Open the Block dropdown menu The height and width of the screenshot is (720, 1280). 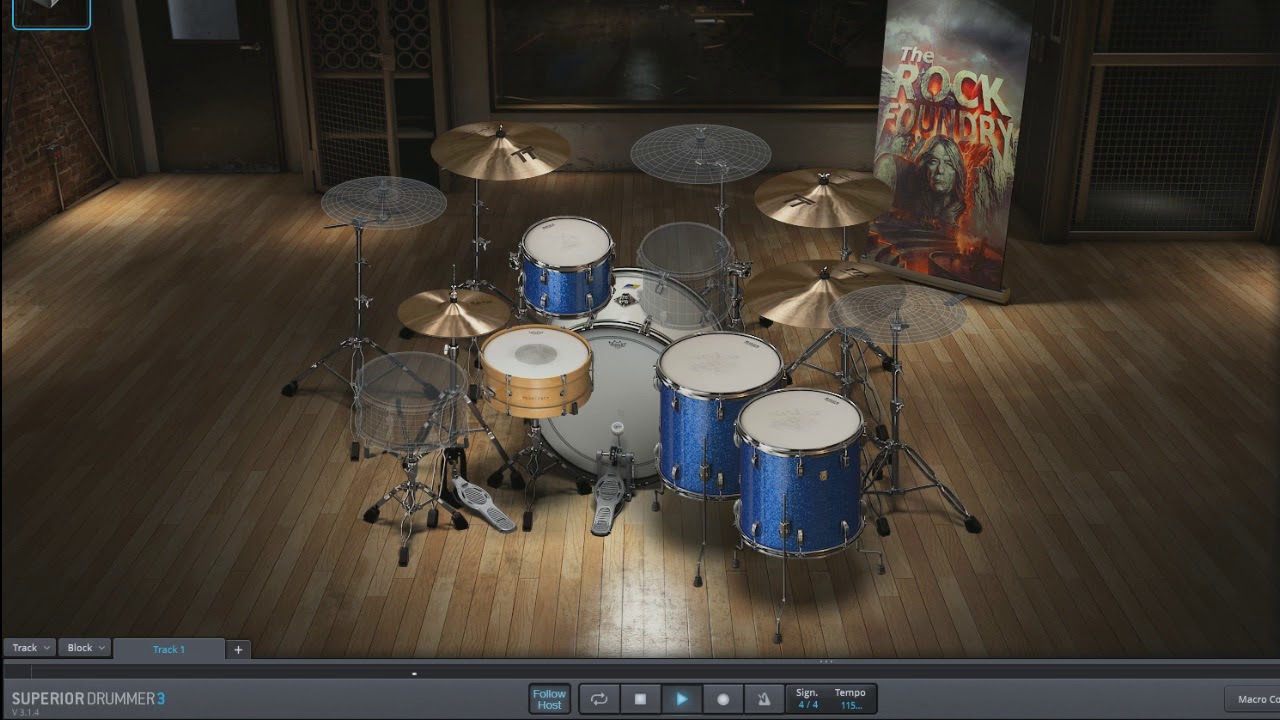click(85, 648)
